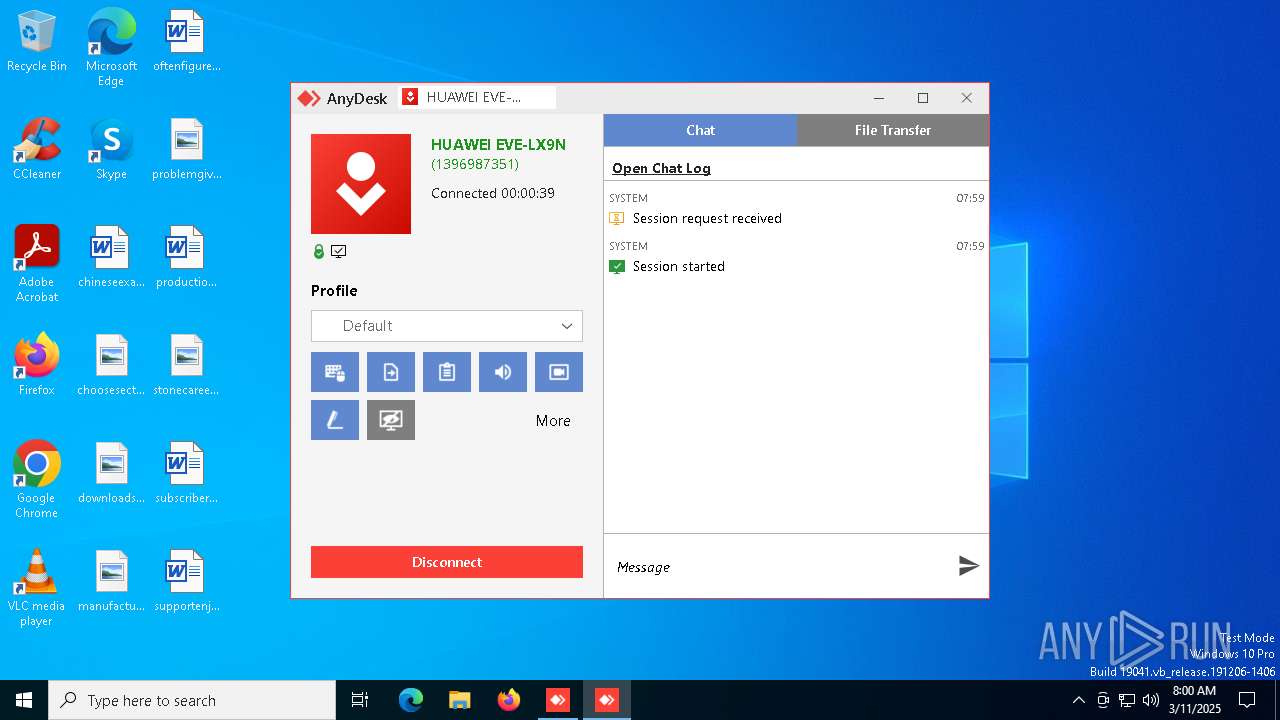Click the taskbar search box
The height and width of the screenshot is (720, 1280).
tap(192, 700)
